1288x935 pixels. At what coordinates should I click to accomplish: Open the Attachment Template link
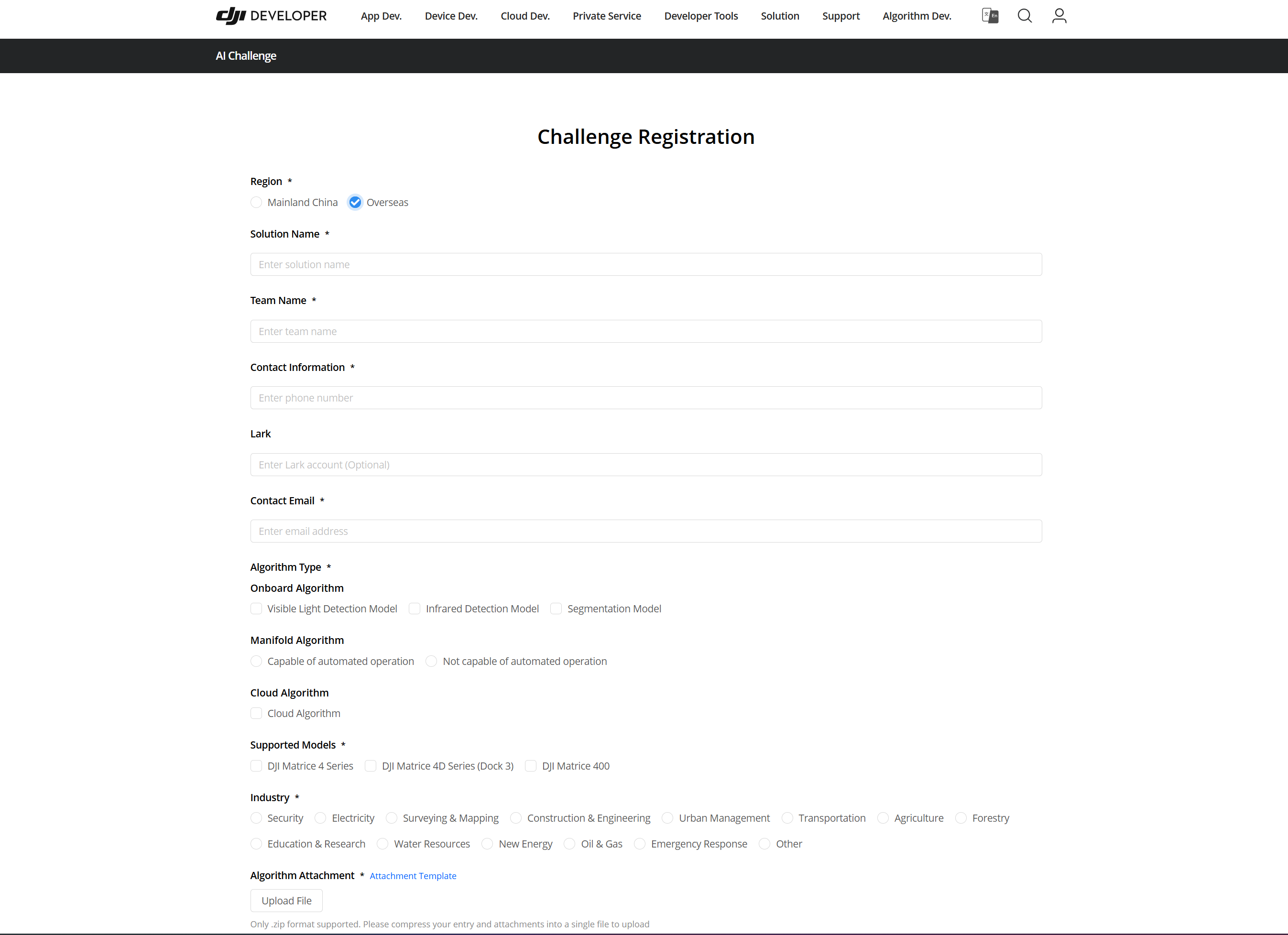tap(413, 876)
